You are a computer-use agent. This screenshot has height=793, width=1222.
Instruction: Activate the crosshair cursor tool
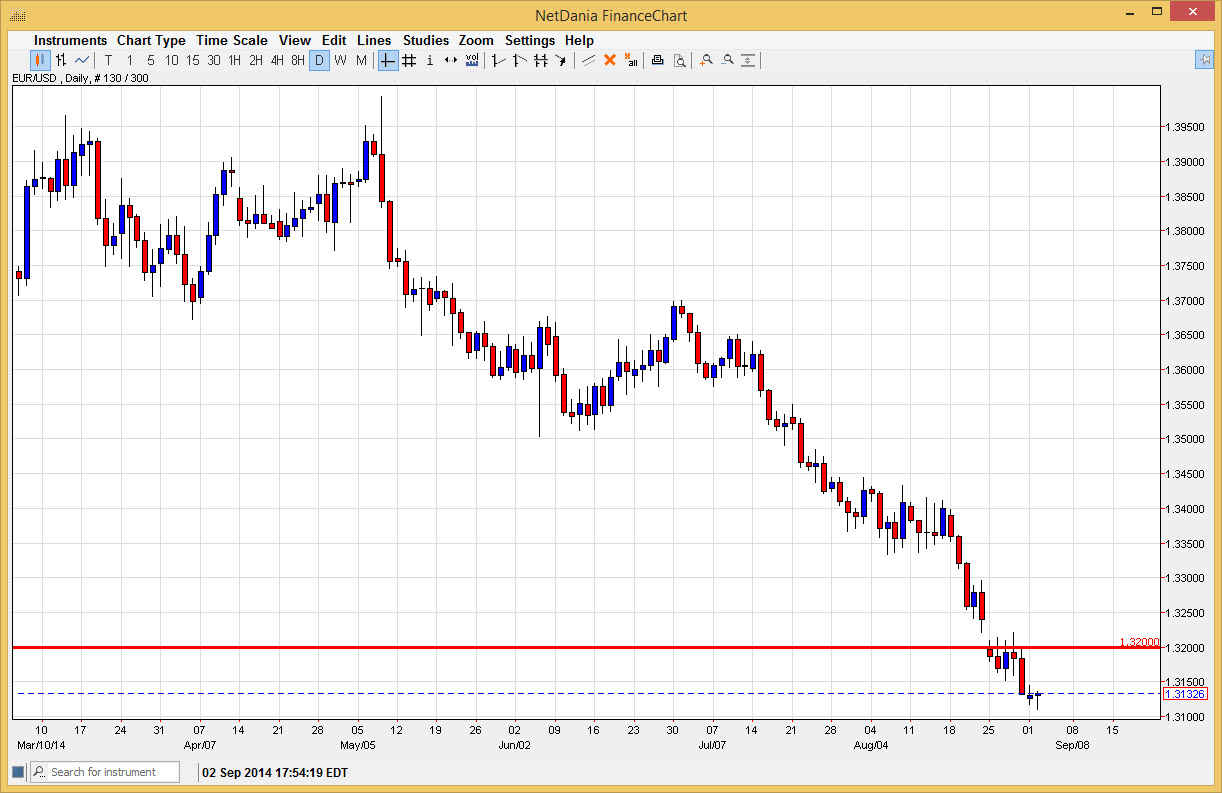click(x=388, y=60)
